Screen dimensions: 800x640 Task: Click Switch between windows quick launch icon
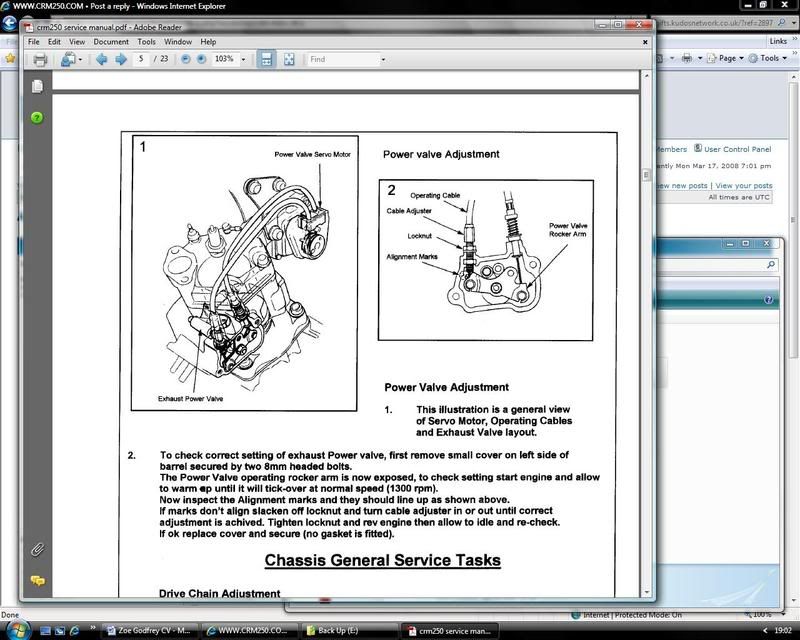[x=60, y=631]
